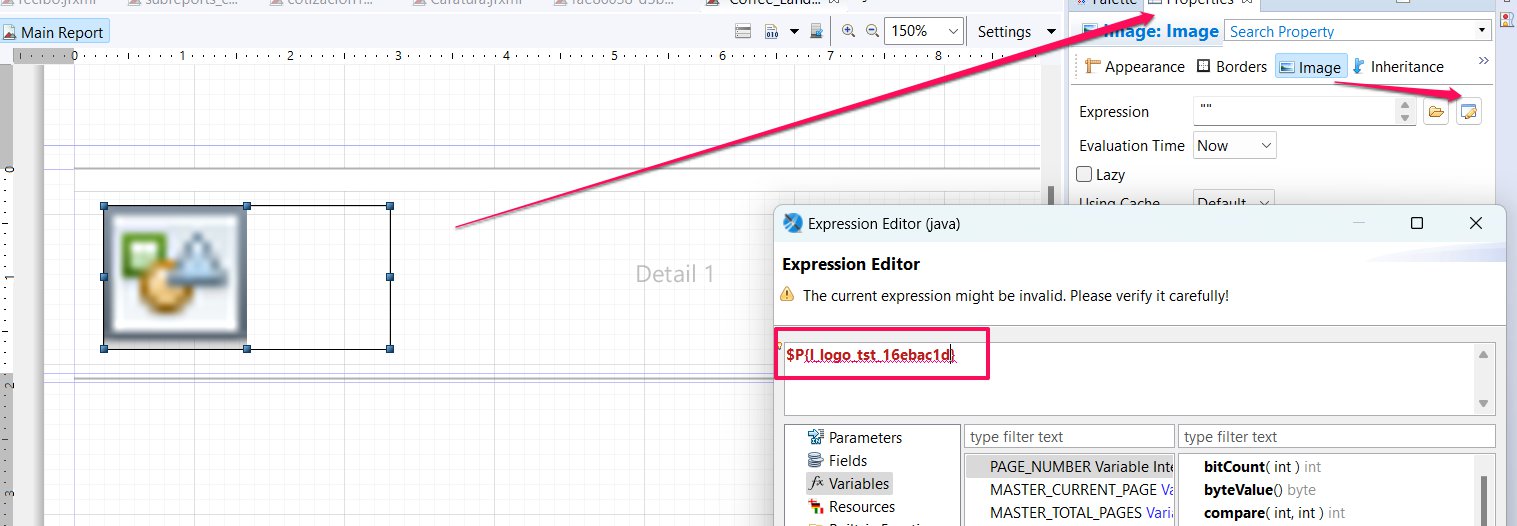Open the expression editor pencil icon
This screenshot has height=526, width=1517.
coord(1468,112)
